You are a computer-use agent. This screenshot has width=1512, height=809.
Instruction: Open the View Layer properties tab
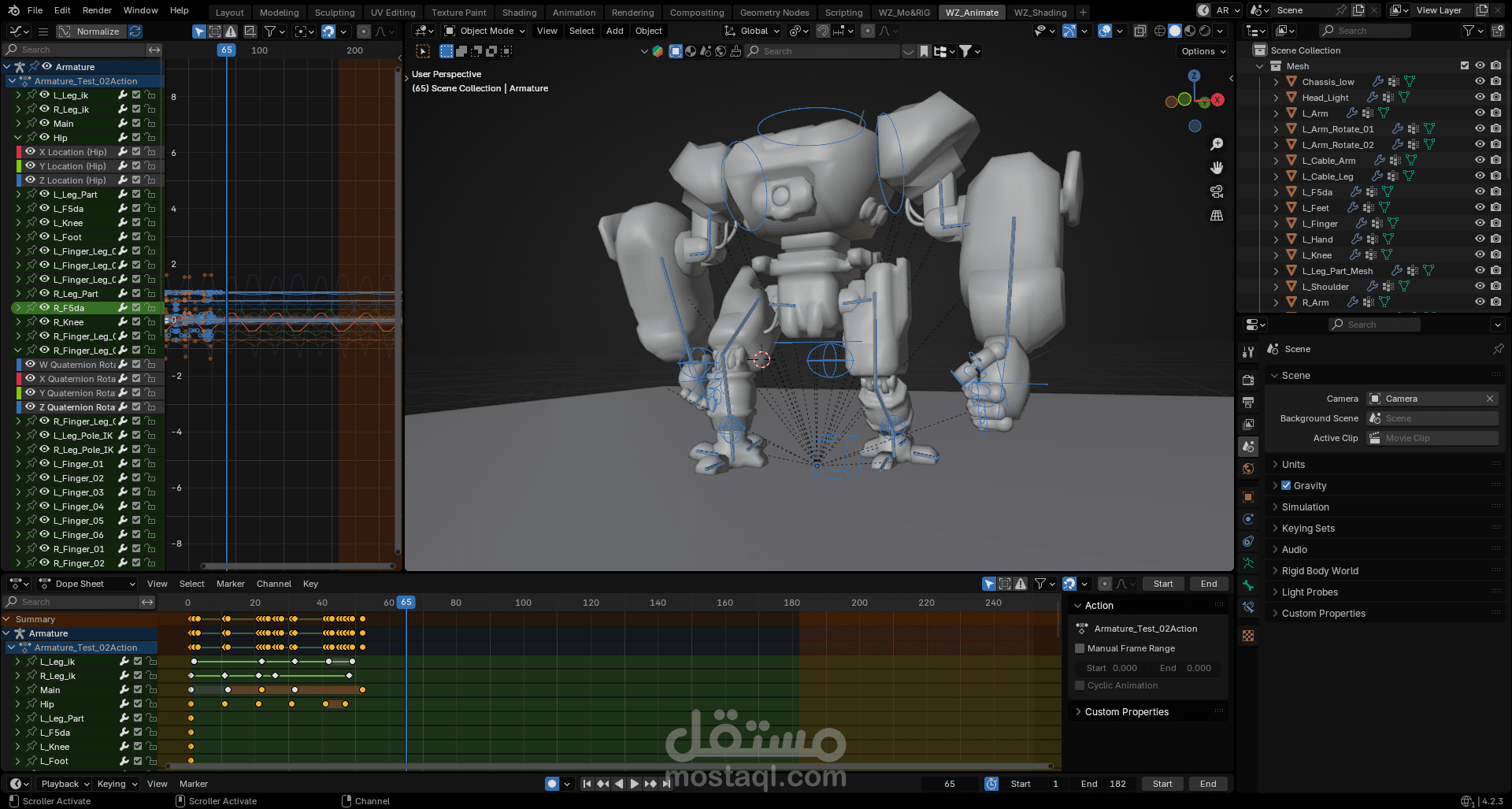tap(1248, 425)
